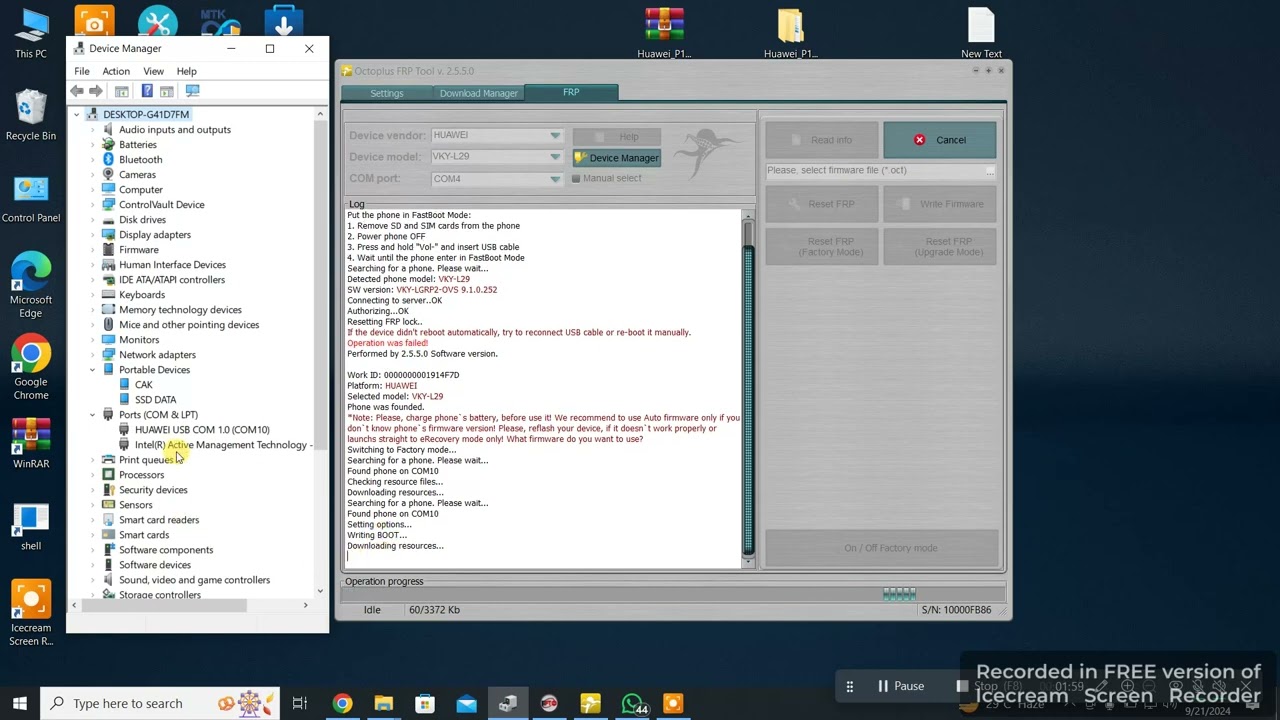1280x720 pixels.
Task: Click the Windows Start button
Action: (20, 704)
